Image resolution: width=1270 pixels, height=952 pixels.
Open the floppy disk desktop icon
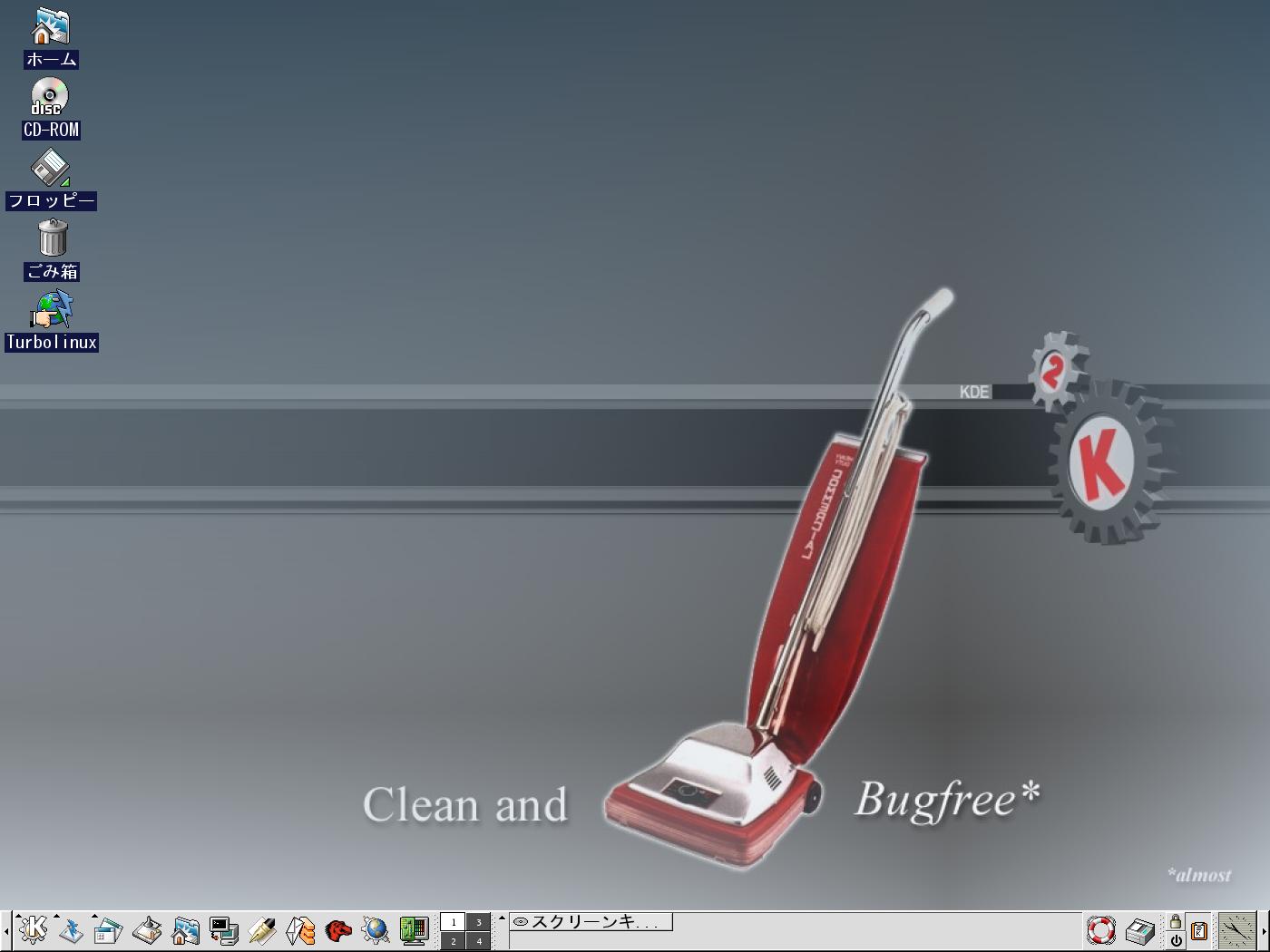click(x=51, y=169)
